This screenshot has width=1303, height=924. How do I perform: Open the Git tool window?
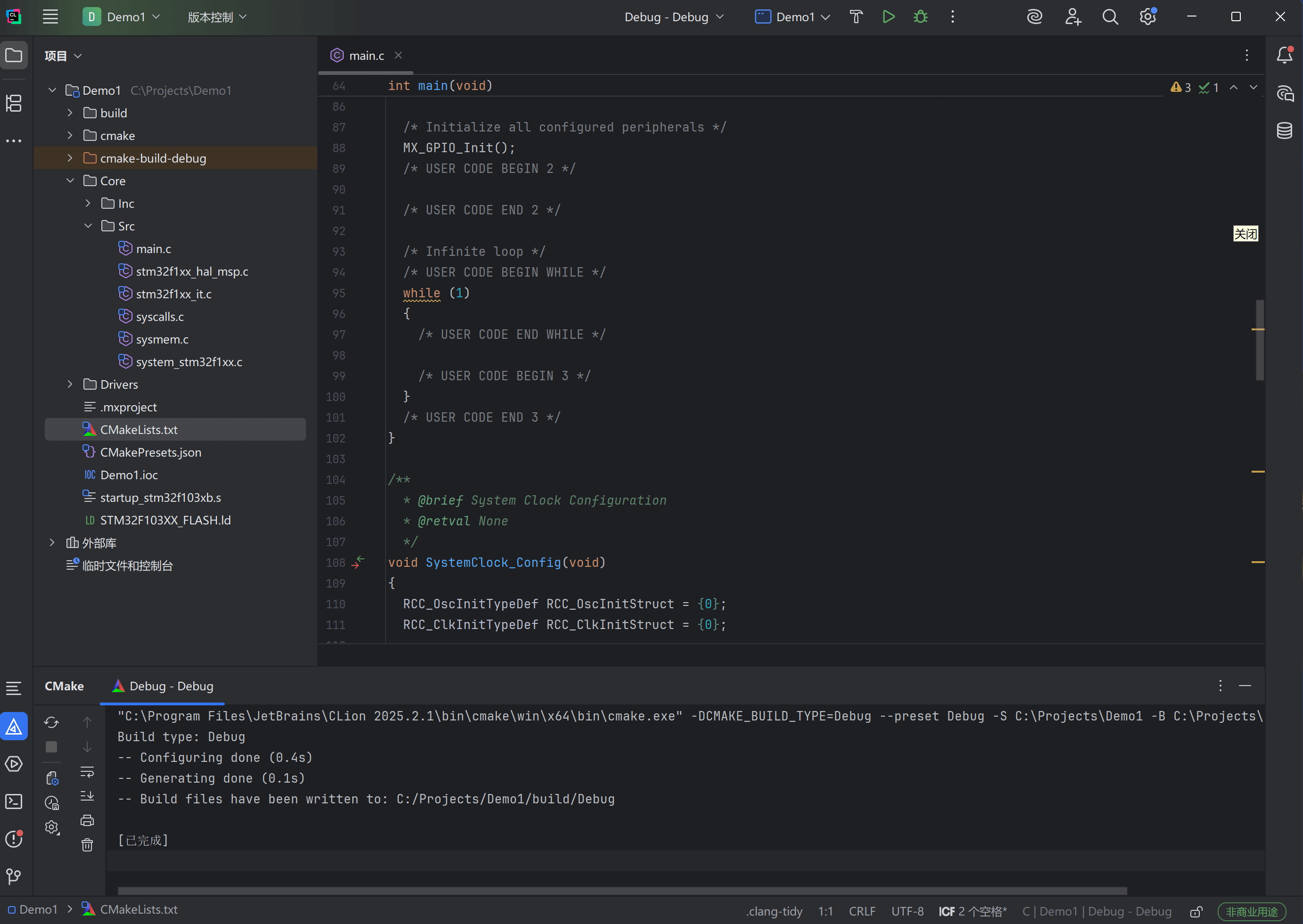click(x=14, y=876)
